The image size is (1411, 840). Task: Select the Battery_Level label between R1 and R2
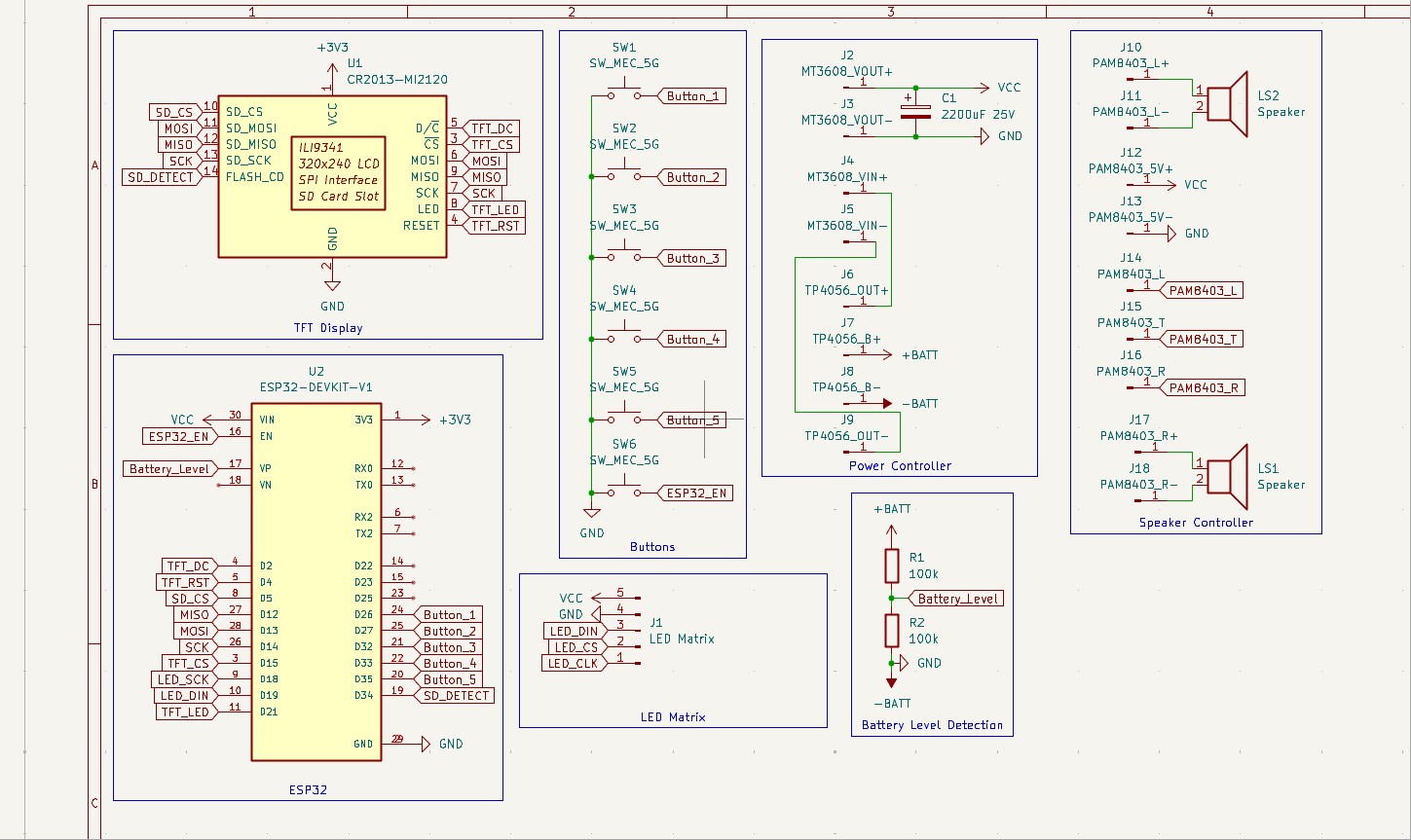pos(957,599)
